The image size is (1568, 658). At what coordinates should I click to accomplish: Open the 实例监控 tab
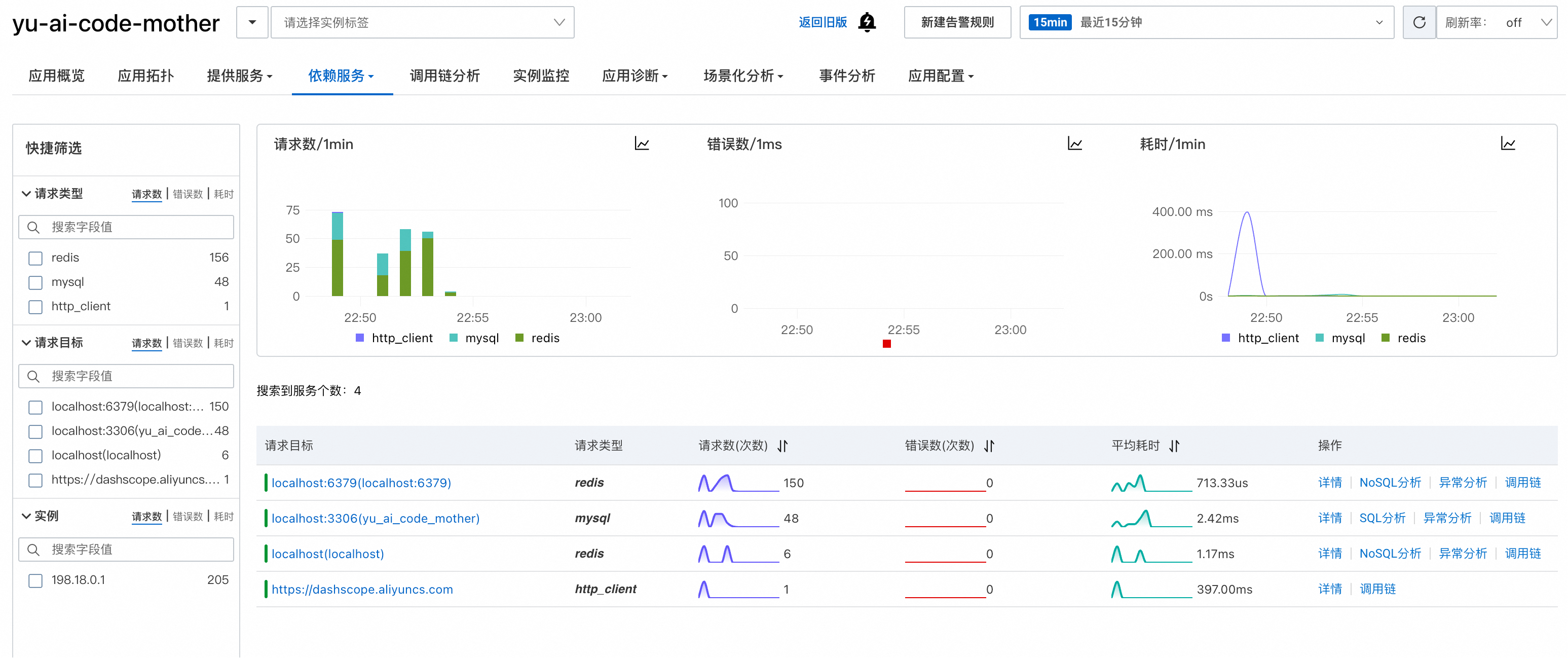click(x=541, y=76)
